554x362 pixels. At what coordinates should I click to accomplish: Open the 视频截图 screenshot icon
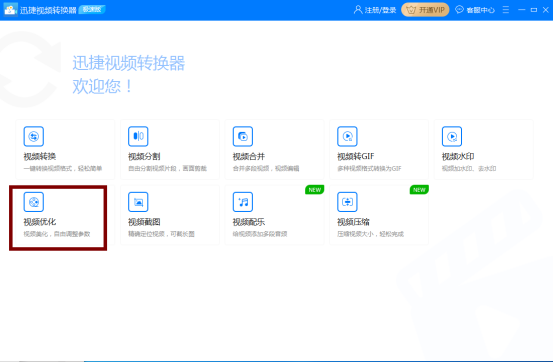[138, 202]
